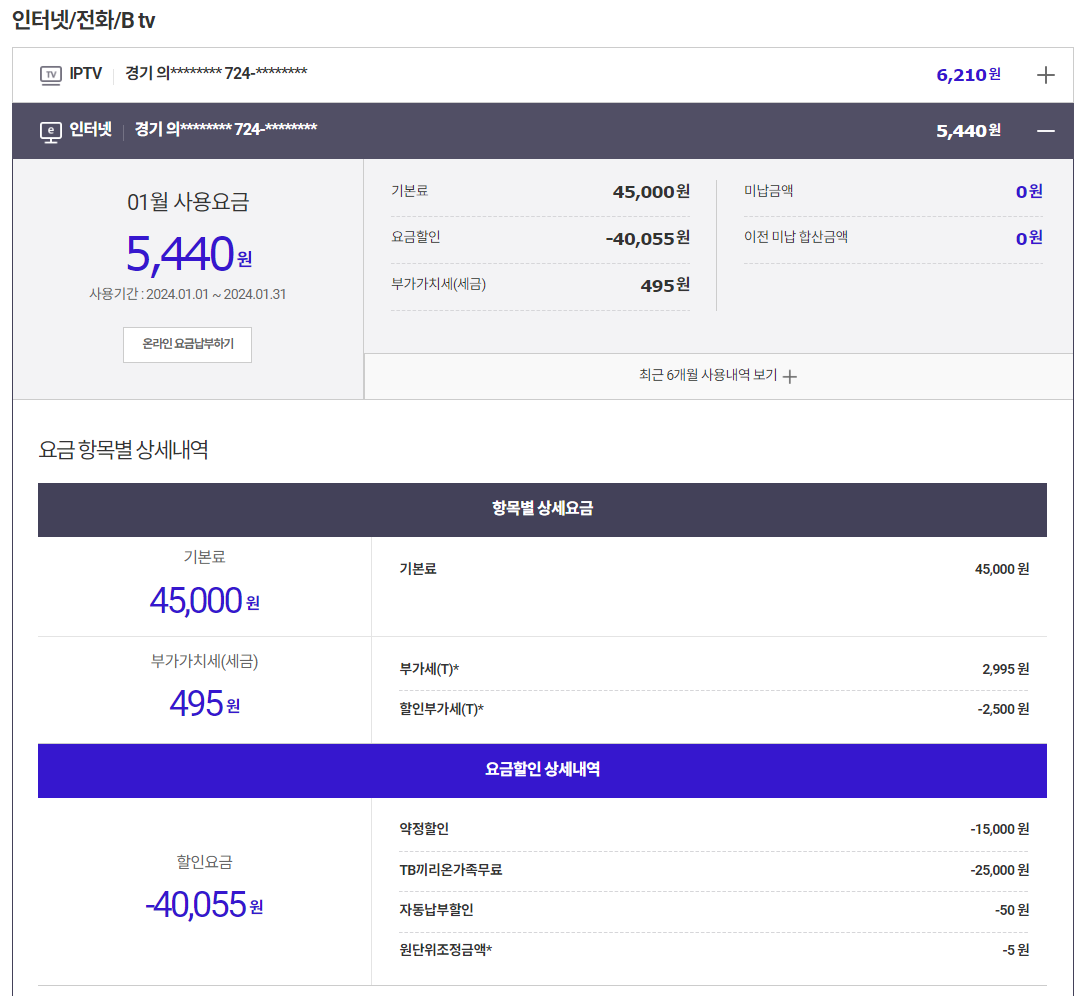This screenshot has width=1084, height=996.
Task: Click the 6,210원 amount in IPTV row
Action: tap(967, 75)
